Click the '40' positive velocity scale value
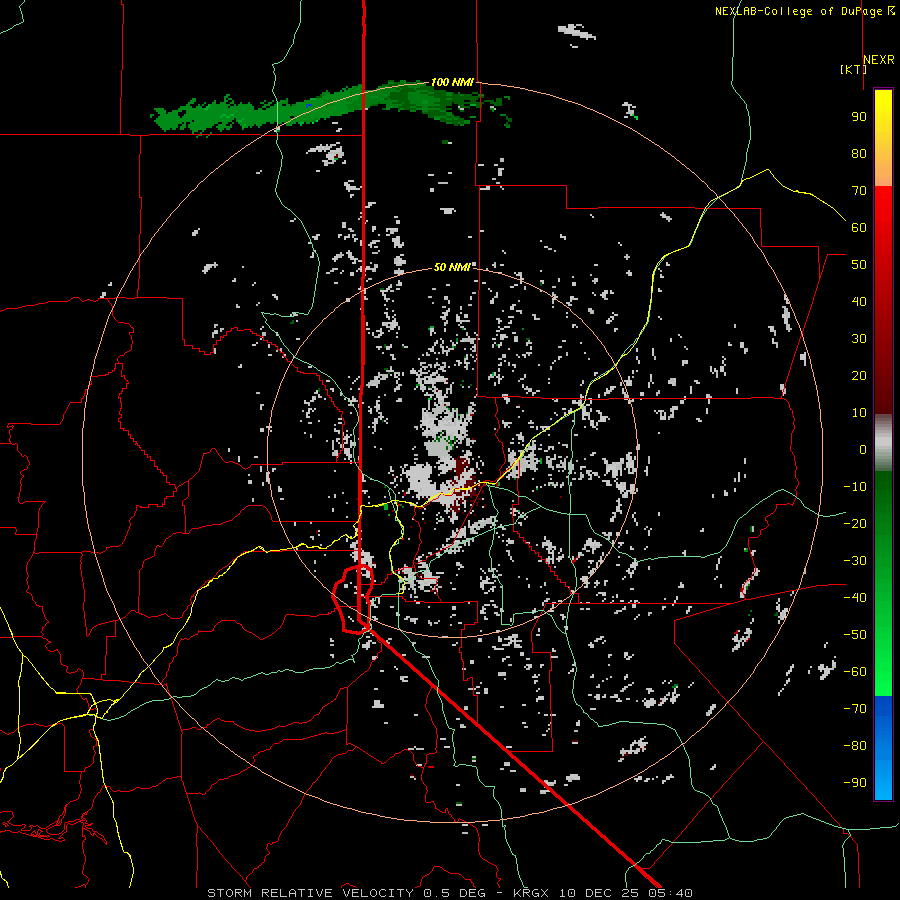 (859, 302)
